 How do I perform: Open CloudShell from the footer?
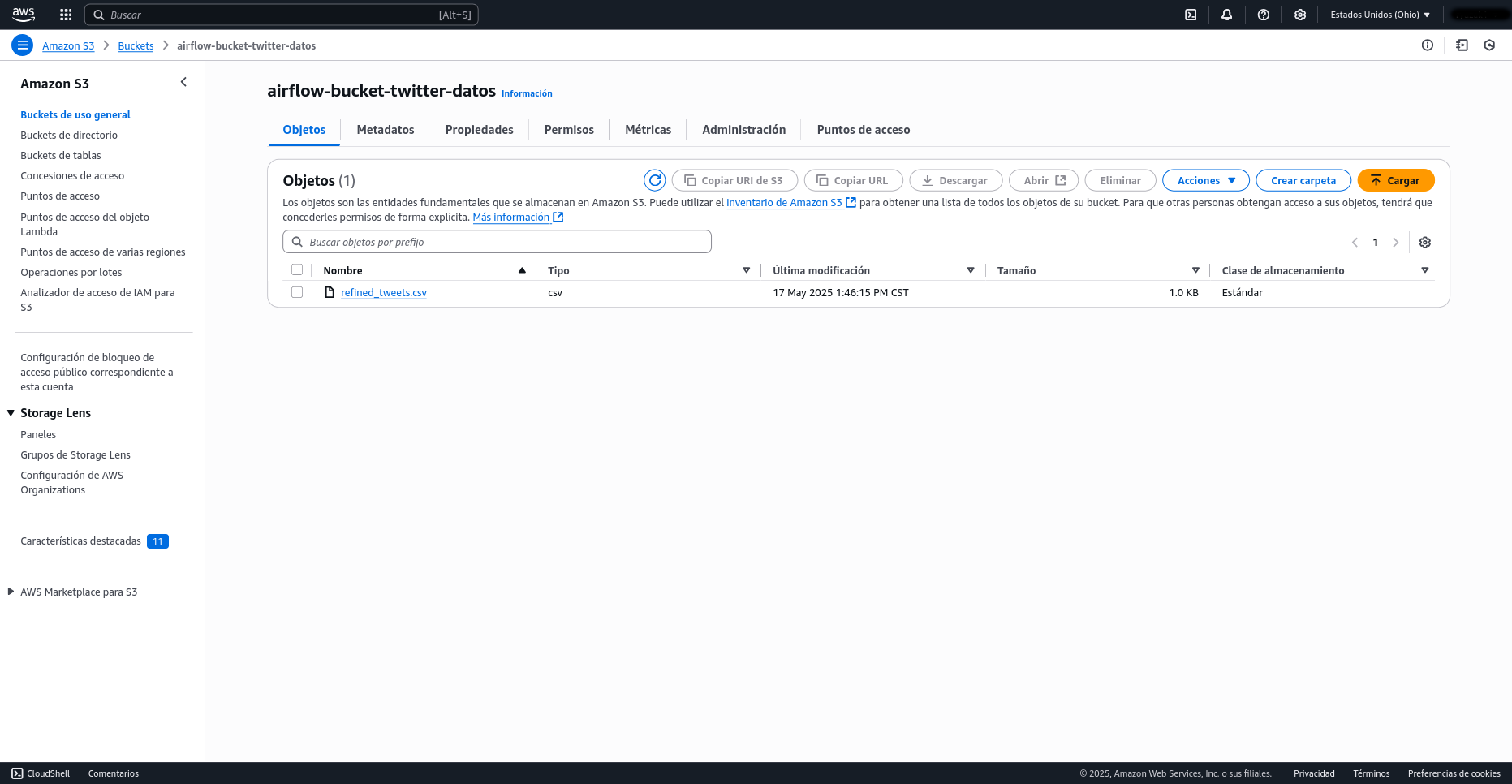41,773
